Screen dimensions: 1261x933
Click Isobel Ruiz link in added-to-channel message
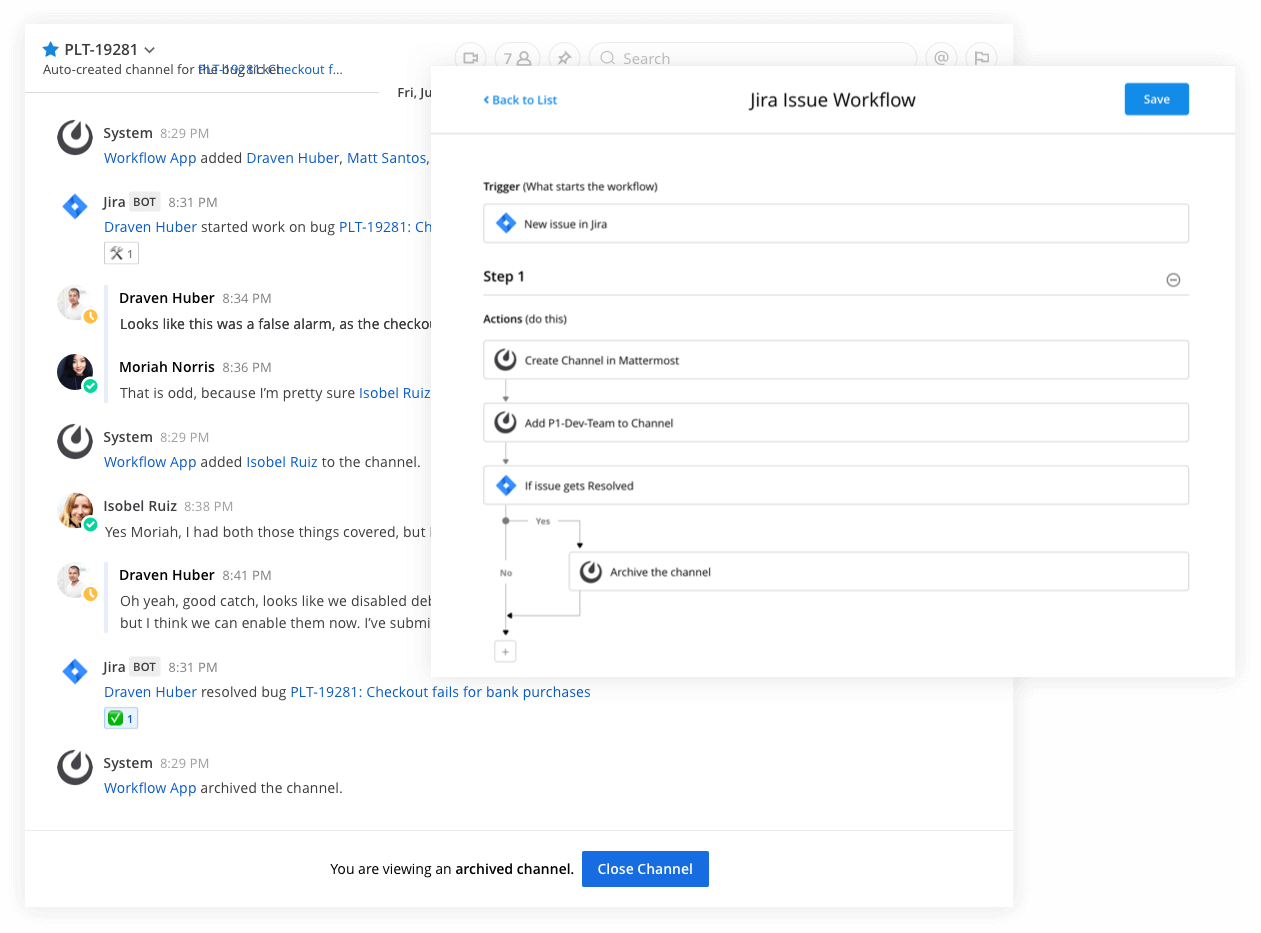[x=282, y=462]
